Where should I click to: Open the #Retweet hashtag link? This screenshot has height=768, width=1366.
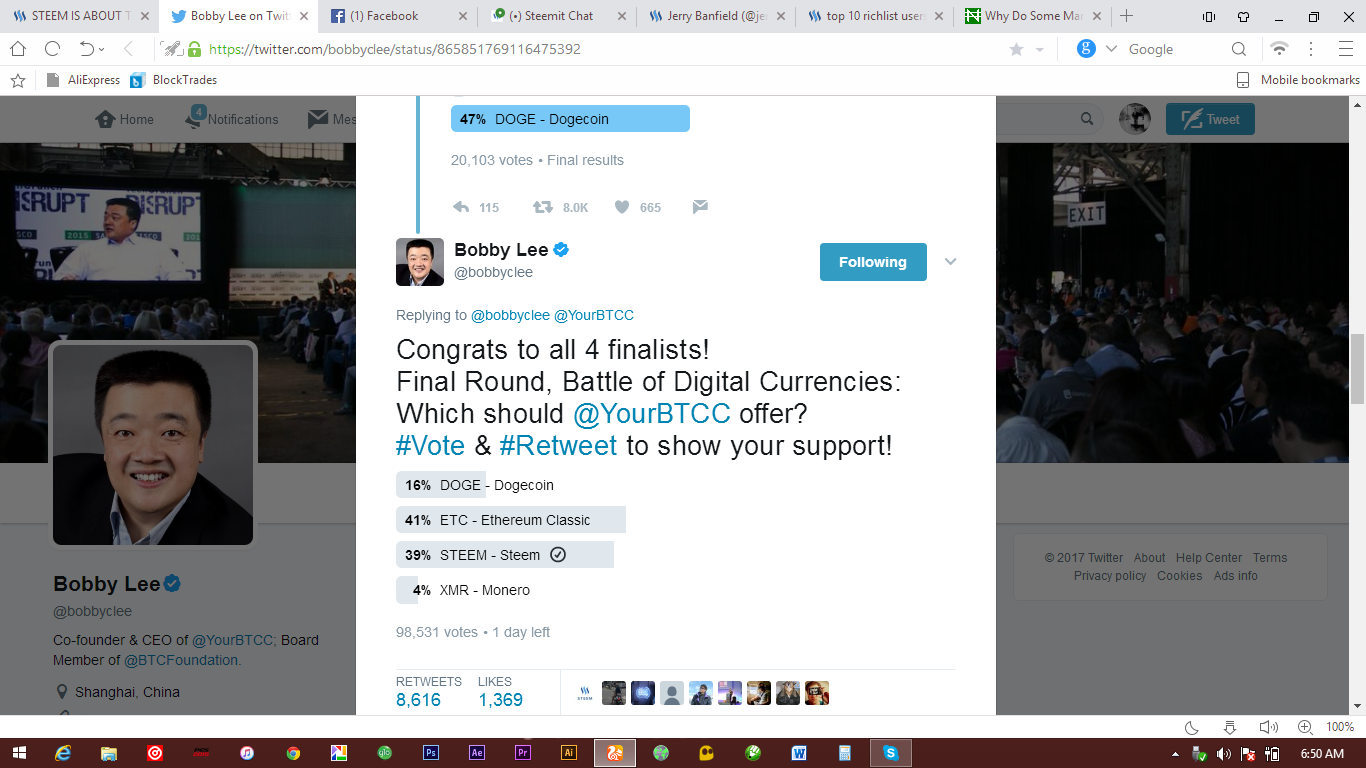(558, 445)
